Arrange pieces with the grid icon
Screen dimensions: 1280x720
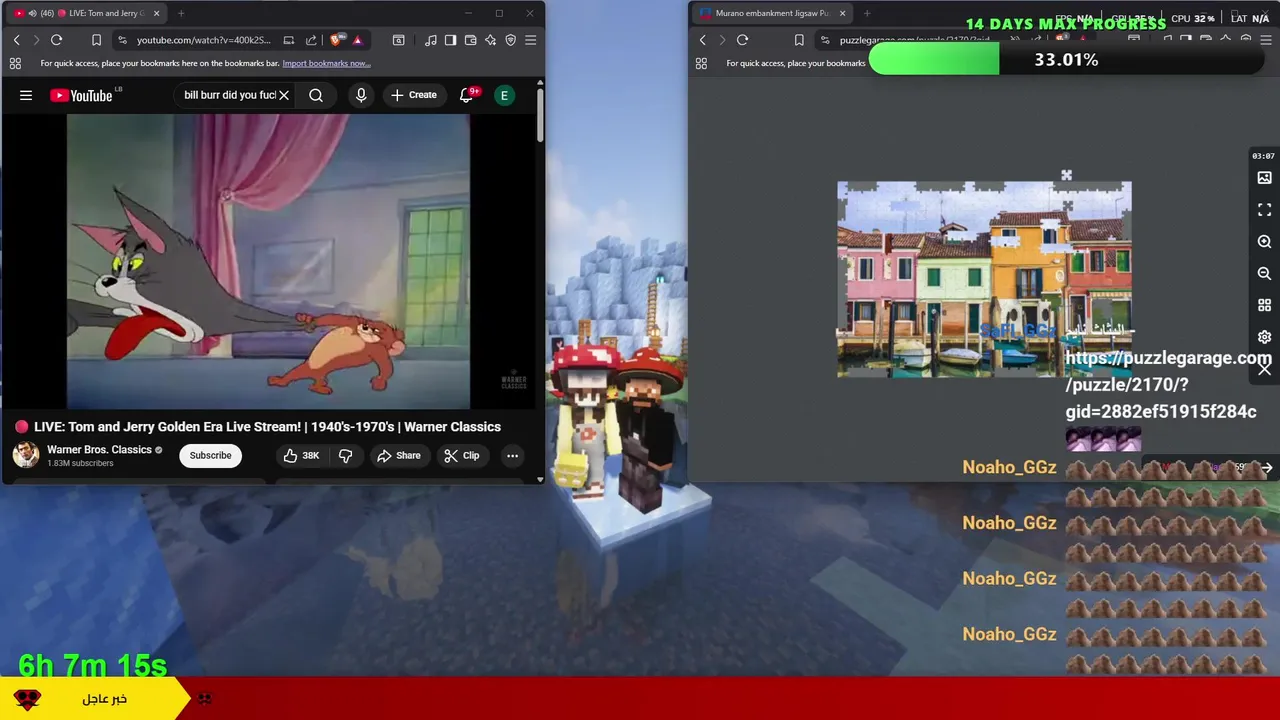pos(1264,305)
